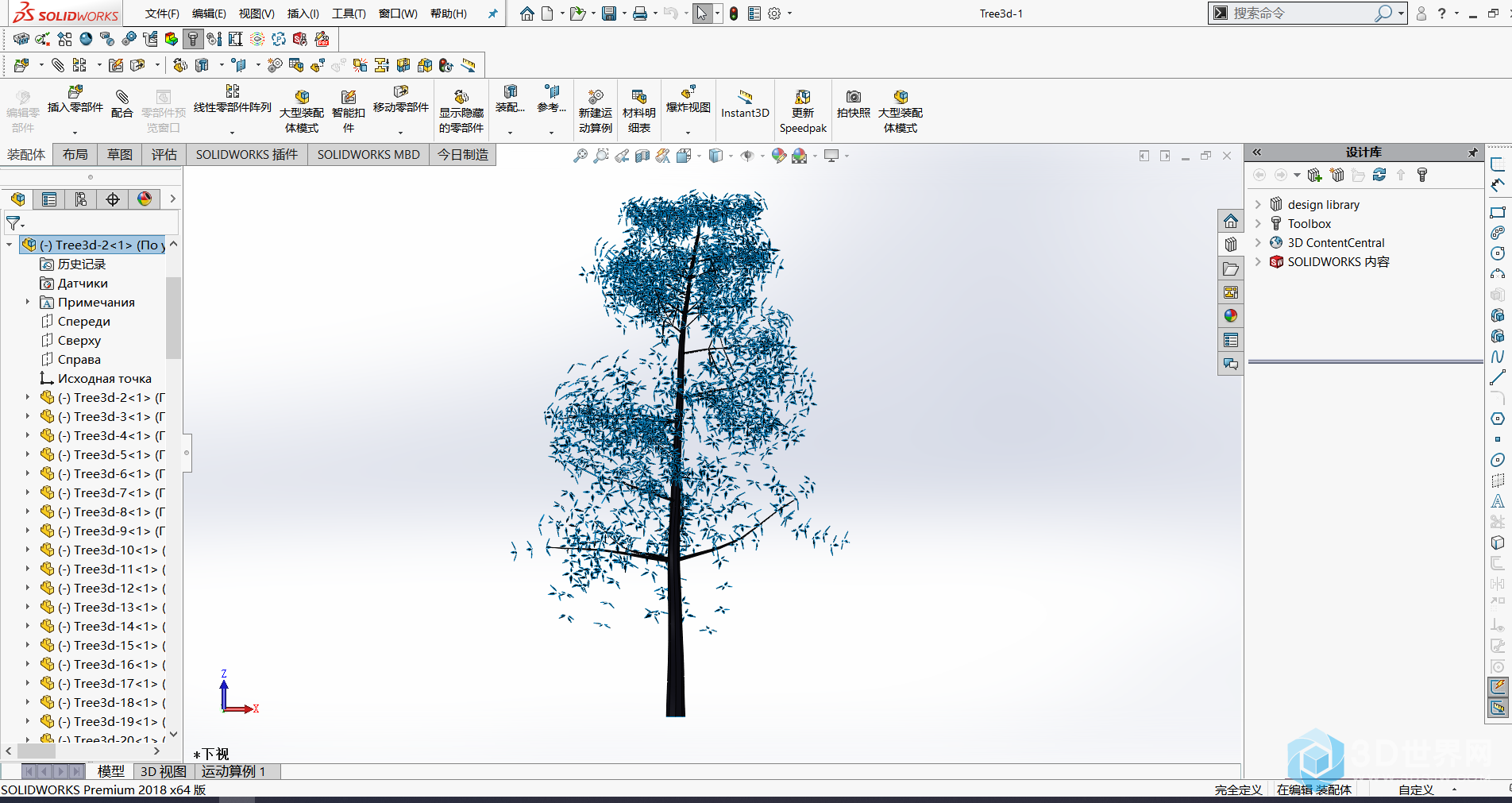Click the Refresh icon in design library
This screenshot has height=803, width=1512.
(1379, 175)
